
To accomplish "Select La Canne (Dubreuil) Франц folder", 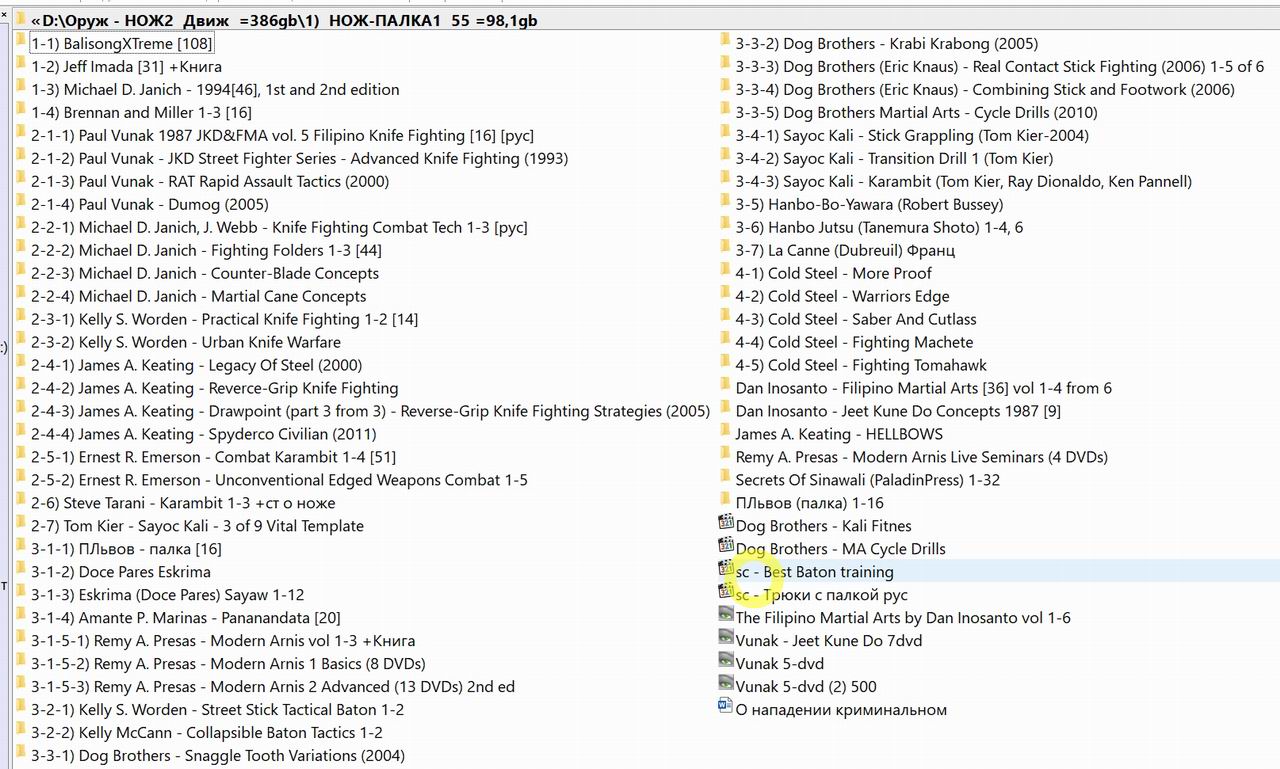I will coord(844,250).
